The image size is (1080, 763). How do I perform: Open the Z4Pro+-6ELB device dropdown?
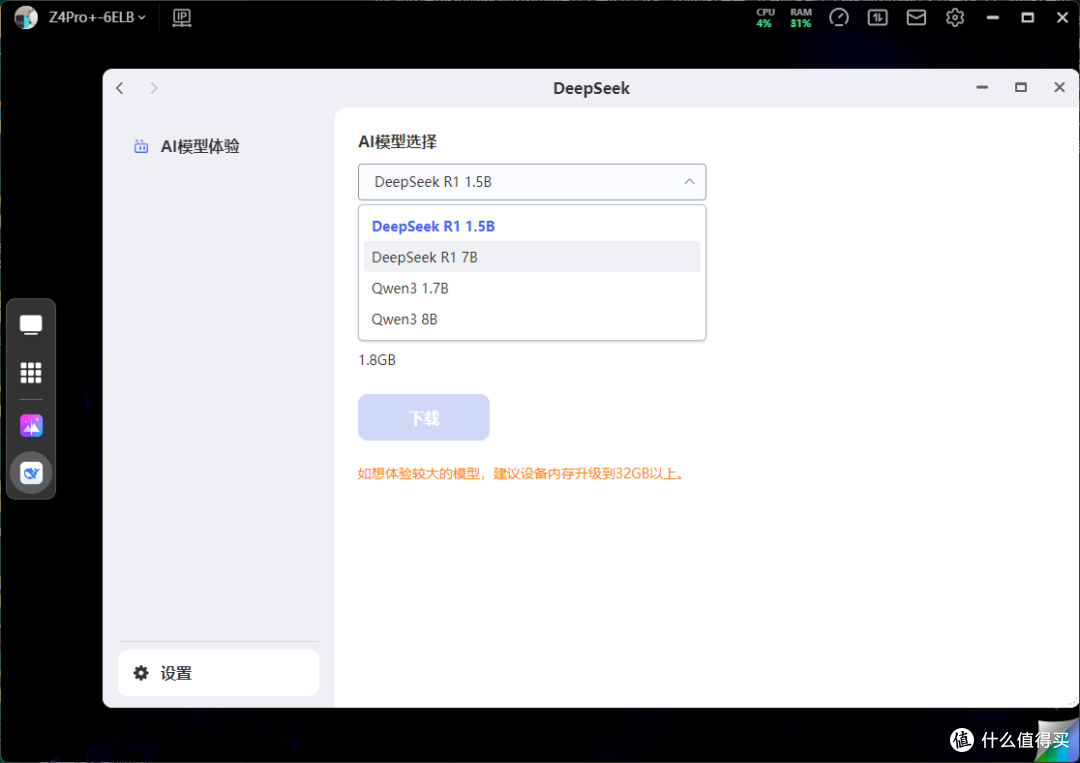[x=97, y=17]
